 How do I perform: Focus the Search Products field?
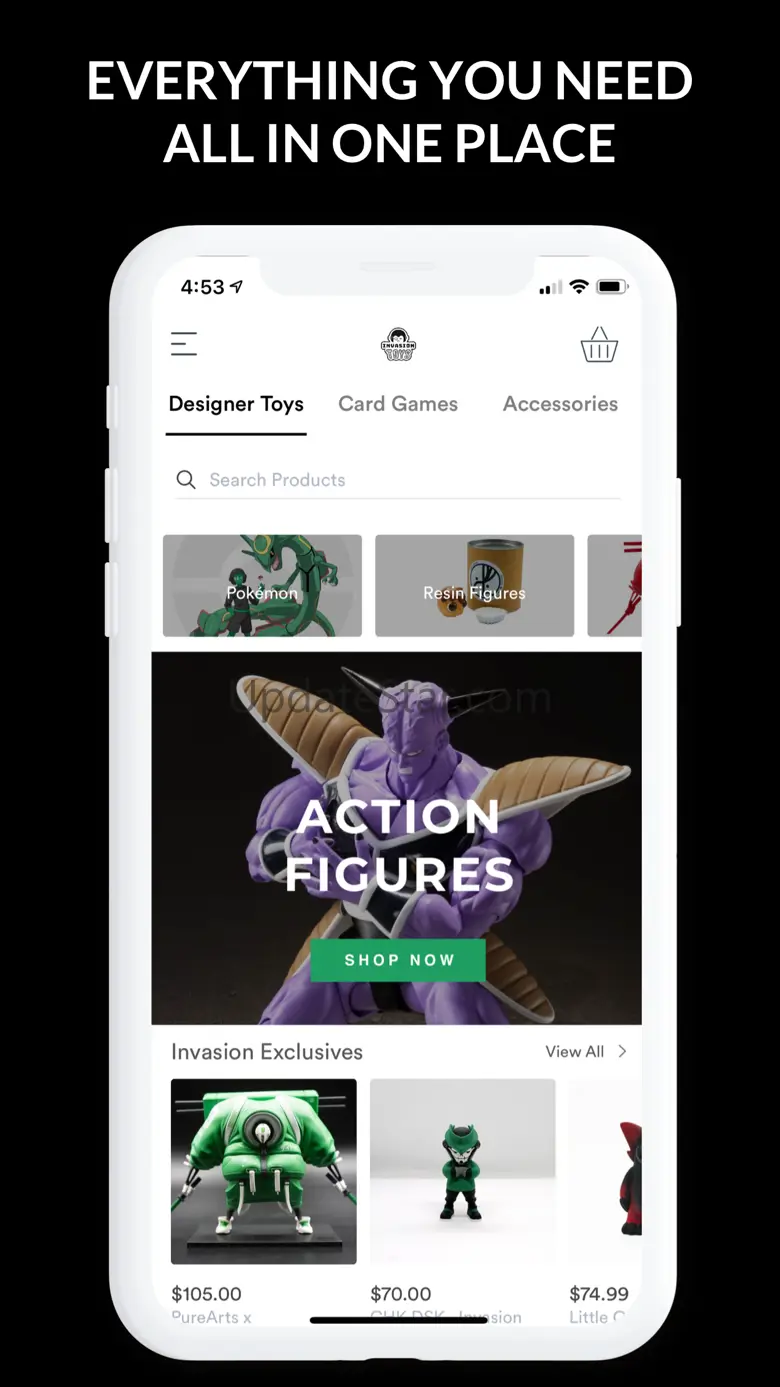coord(398,480)
